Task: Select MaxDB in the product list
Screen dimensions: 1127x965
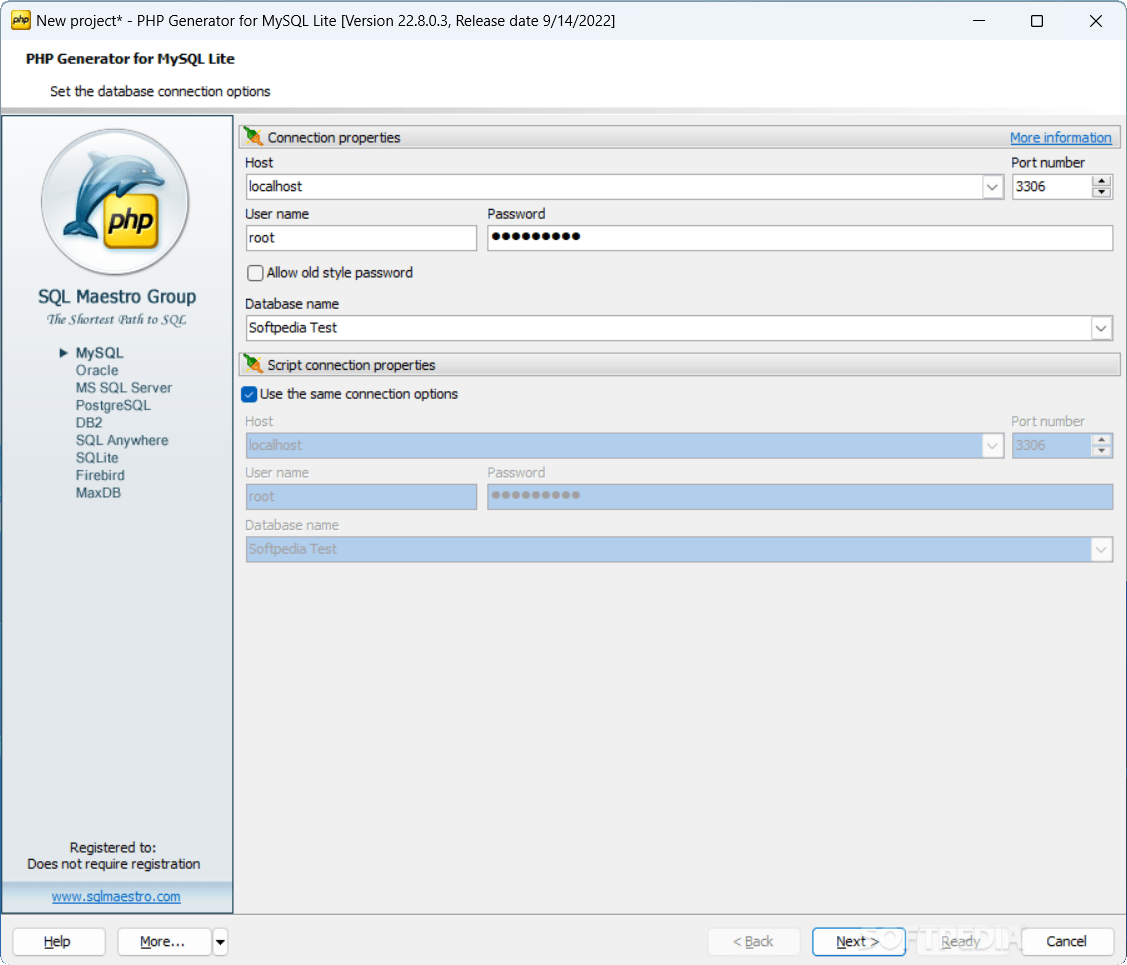Action: pyautogui.click(x=98, y=493)
